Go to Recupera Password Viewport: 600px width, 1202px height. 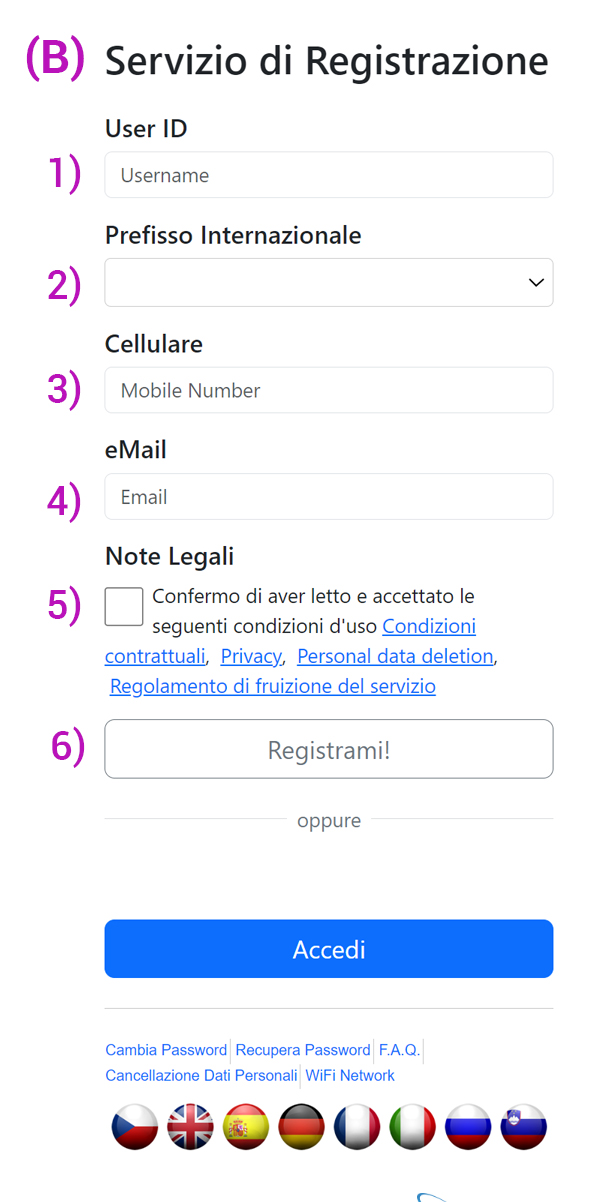tap(303, 1050)
